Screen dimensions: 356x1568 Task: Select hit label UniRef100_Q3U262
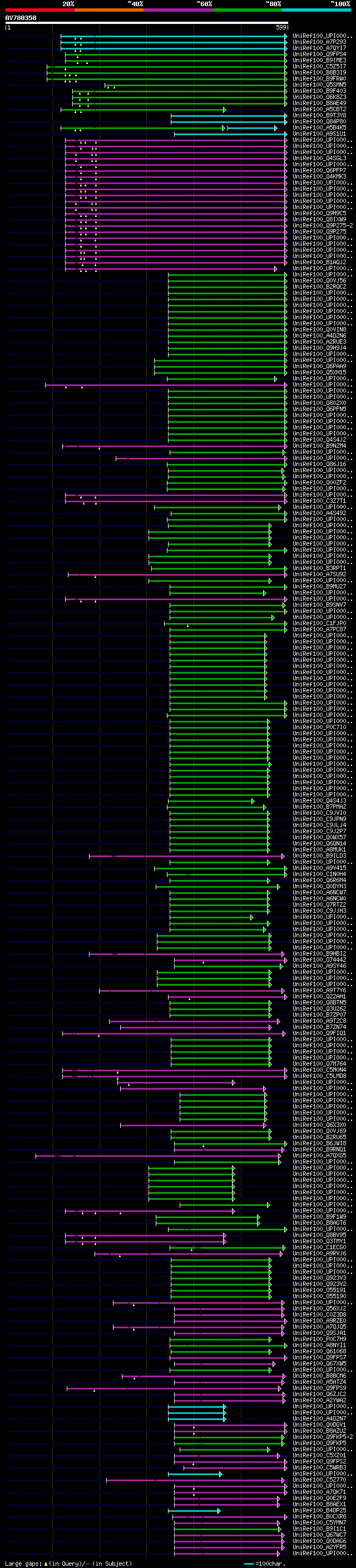point(319,1008)
